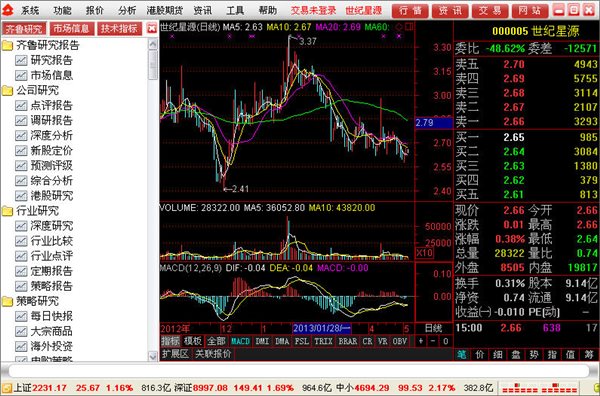The width and height of the screenshot is (600, 396).
Task: Click the red house logo icon
Action: pyautogui.click(x=8, y=10)
